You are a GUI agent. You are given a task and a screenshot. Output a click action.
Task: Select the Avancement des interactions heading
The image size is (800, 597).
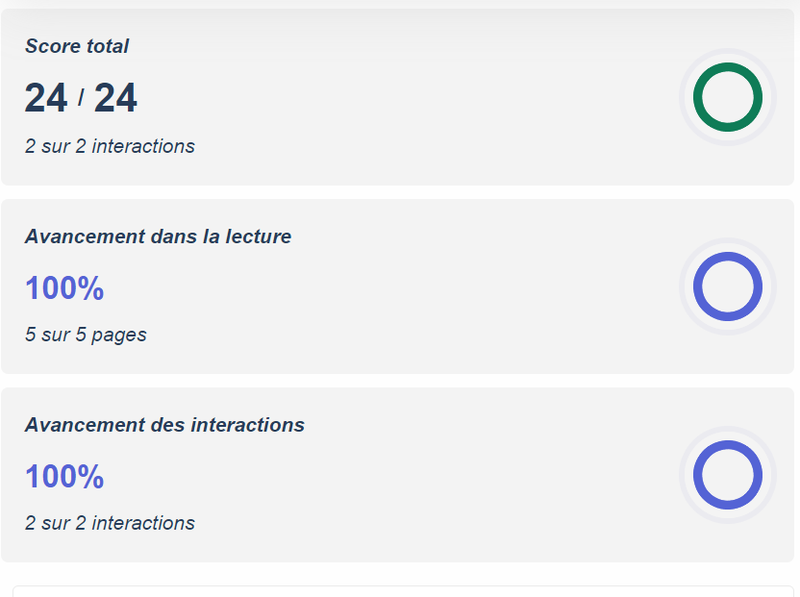click(x=165, y=425)
